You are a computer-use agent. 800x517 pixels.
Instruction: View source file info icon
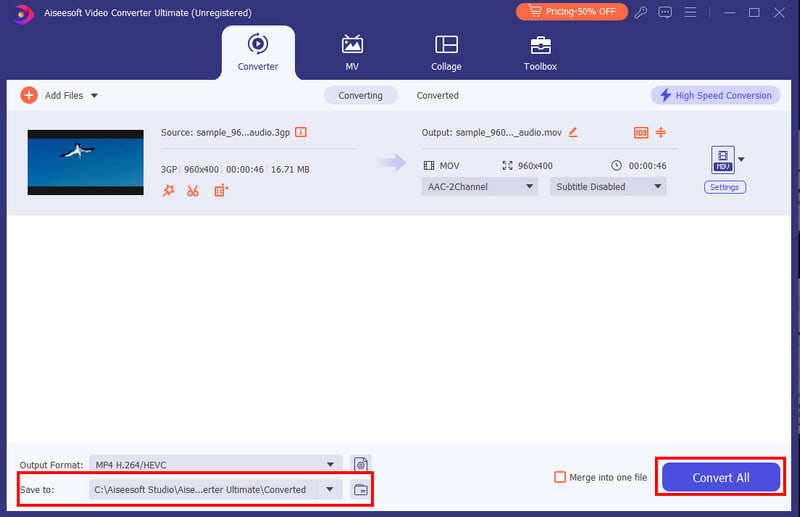coord(301,132)
